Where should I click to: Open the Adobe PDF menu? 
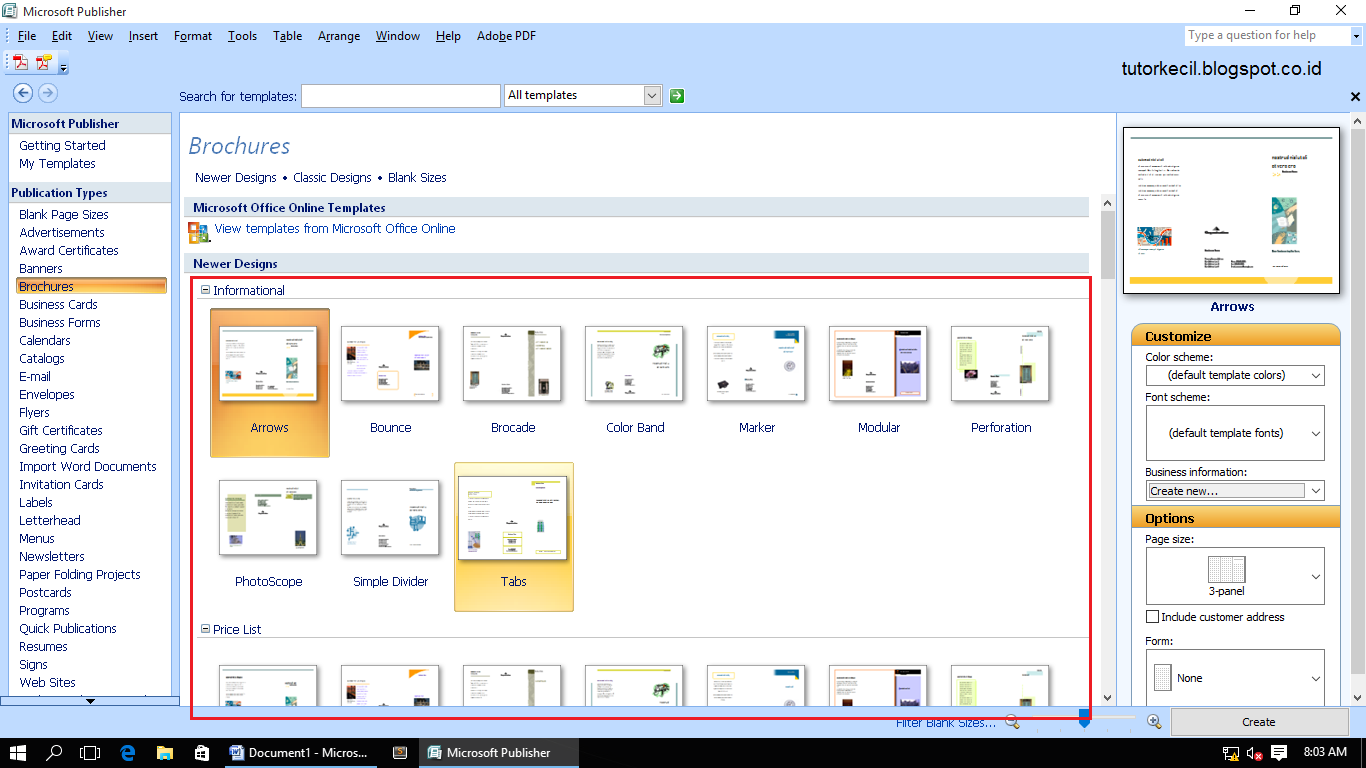point(506,35)
